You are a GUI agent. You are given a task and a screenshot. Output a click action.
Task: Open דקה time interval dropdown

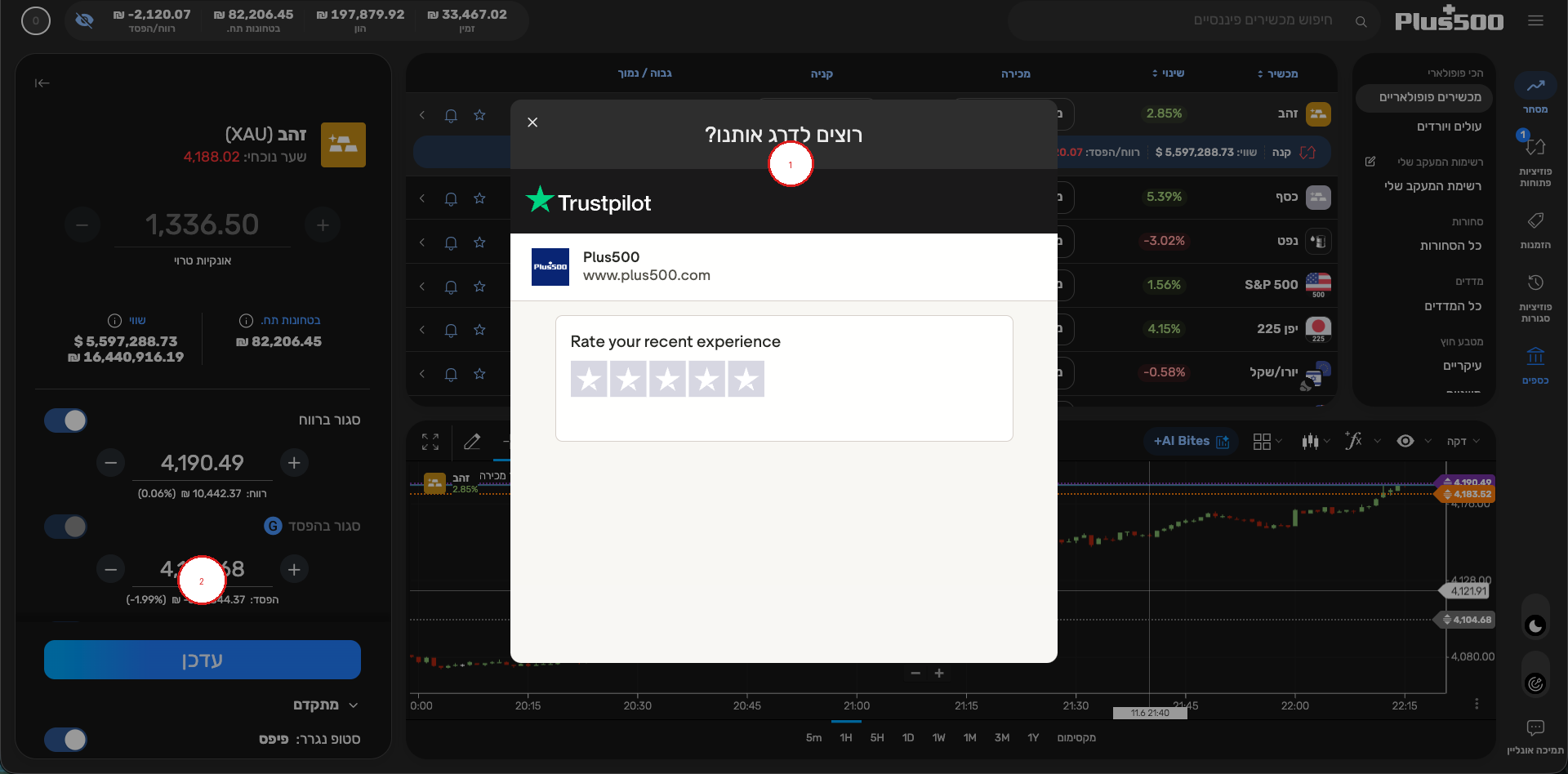[1463, 442]
